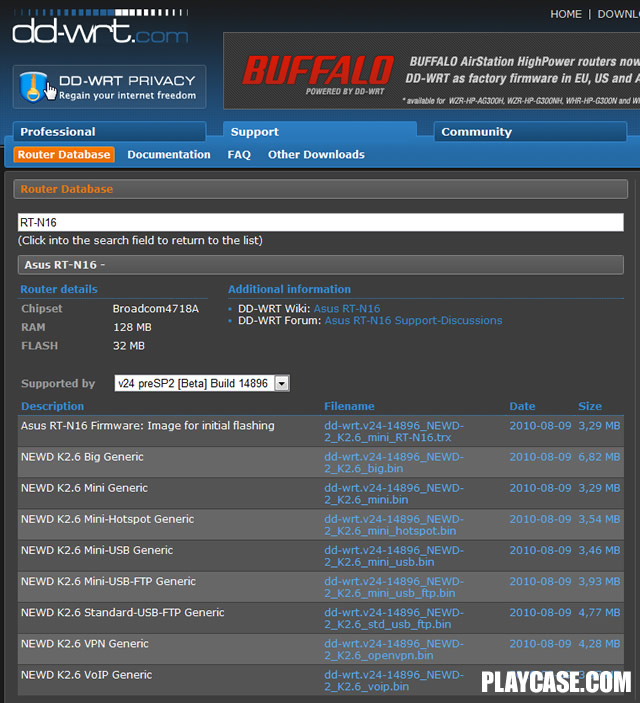Click the Buffalo logo advertisement
640x703 pixels.
pos(318,74)
